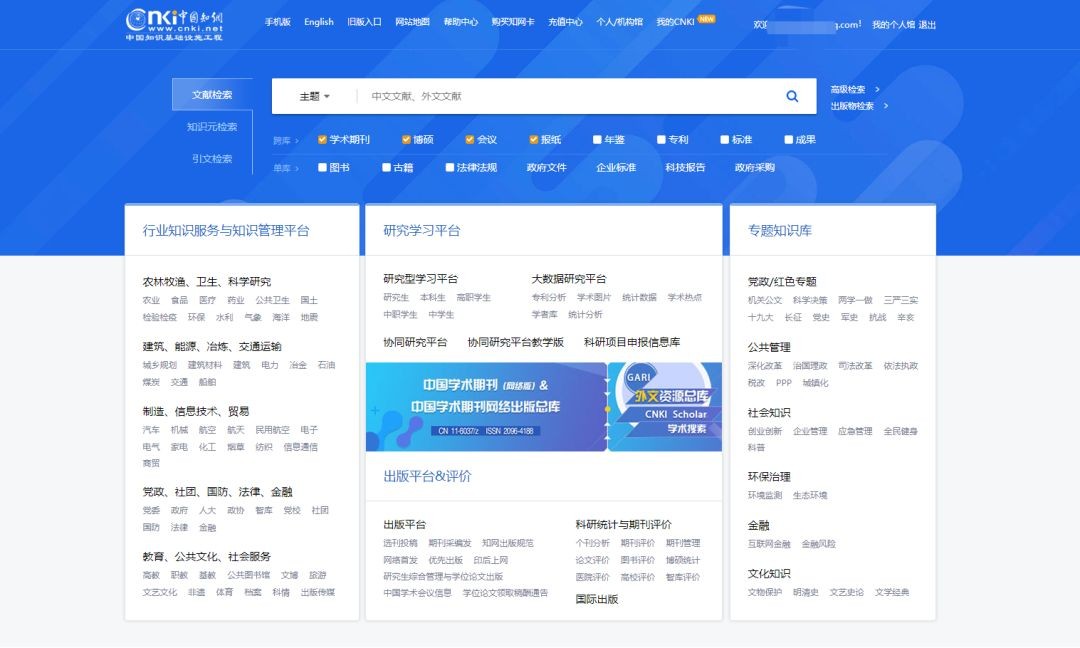Viewport: 1080px width, 648px height.
Task: Switch to the 引文检索 tab
Action: click(212, 158)
